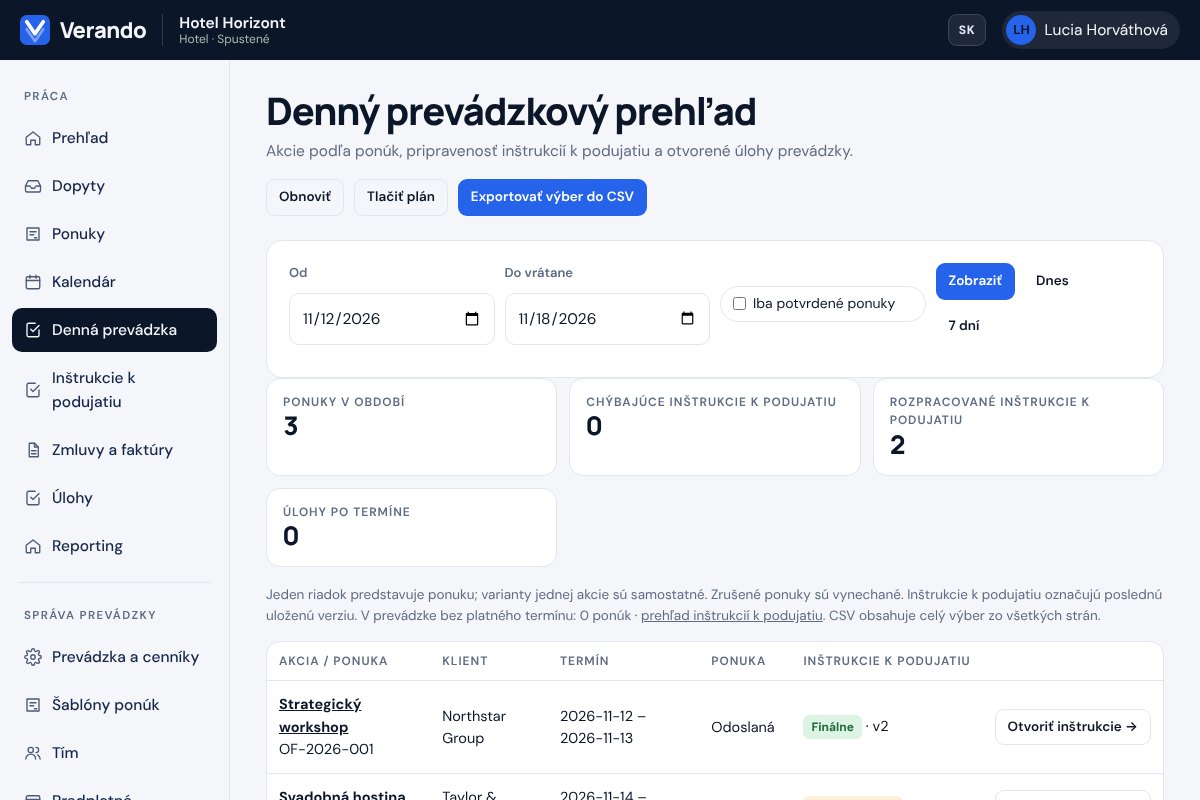
Task: Select the 7 dní quick range
Action: tap(964, 326)
